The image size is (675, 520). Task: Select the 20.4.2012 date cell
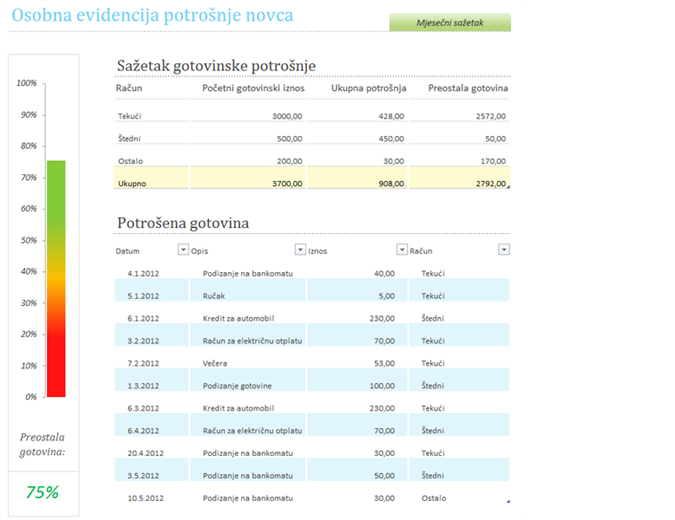(146, 453)
